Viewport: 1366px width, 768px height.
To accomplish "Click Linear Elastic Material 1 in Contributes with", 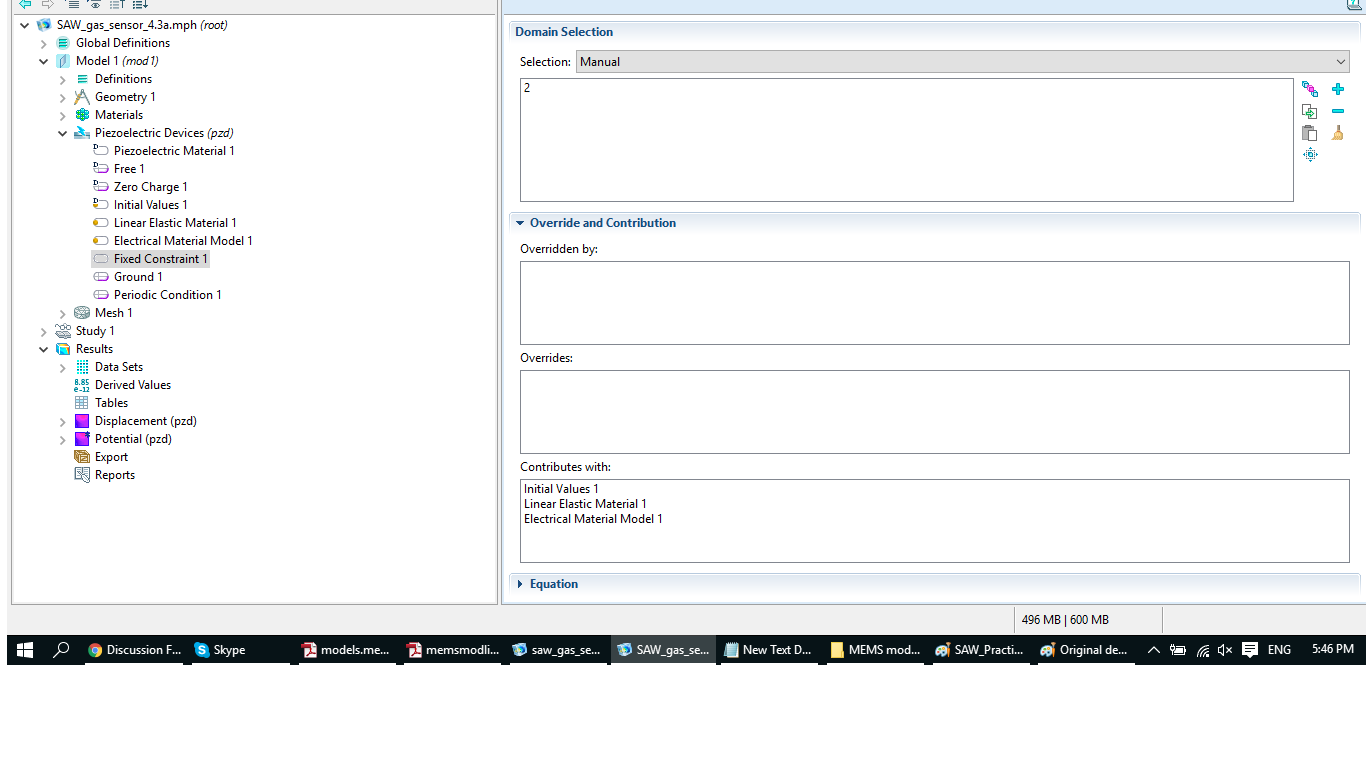I will click(585, 504).
